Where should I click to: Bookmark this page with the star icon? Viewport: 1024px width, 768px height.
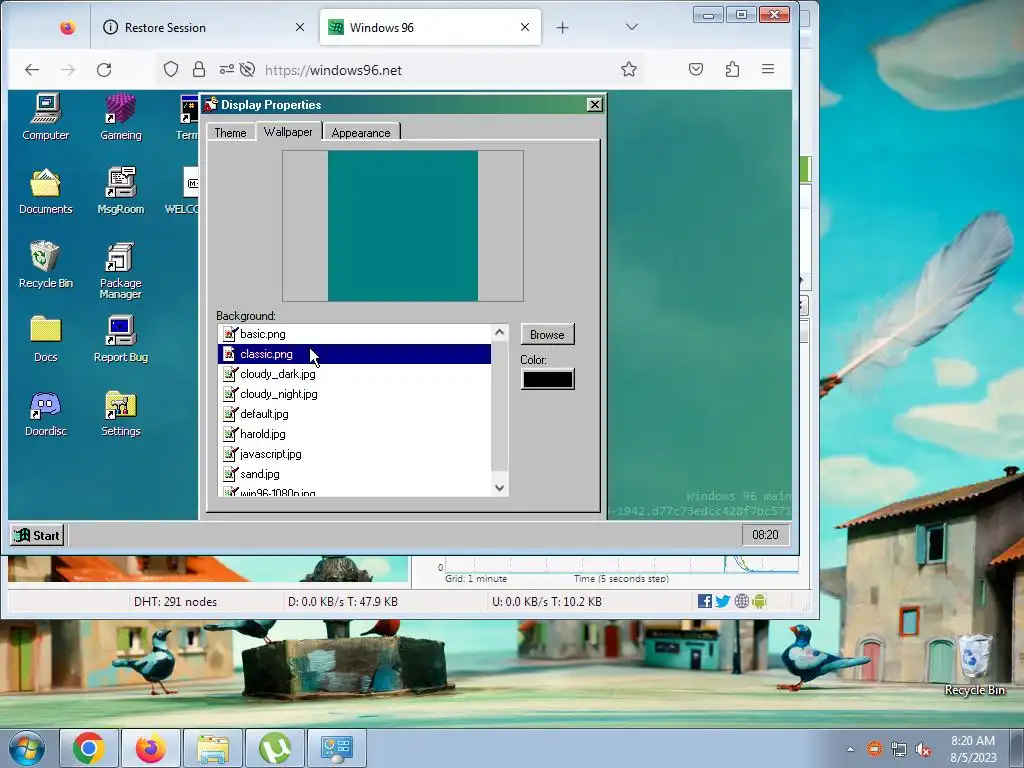[628, 69]
